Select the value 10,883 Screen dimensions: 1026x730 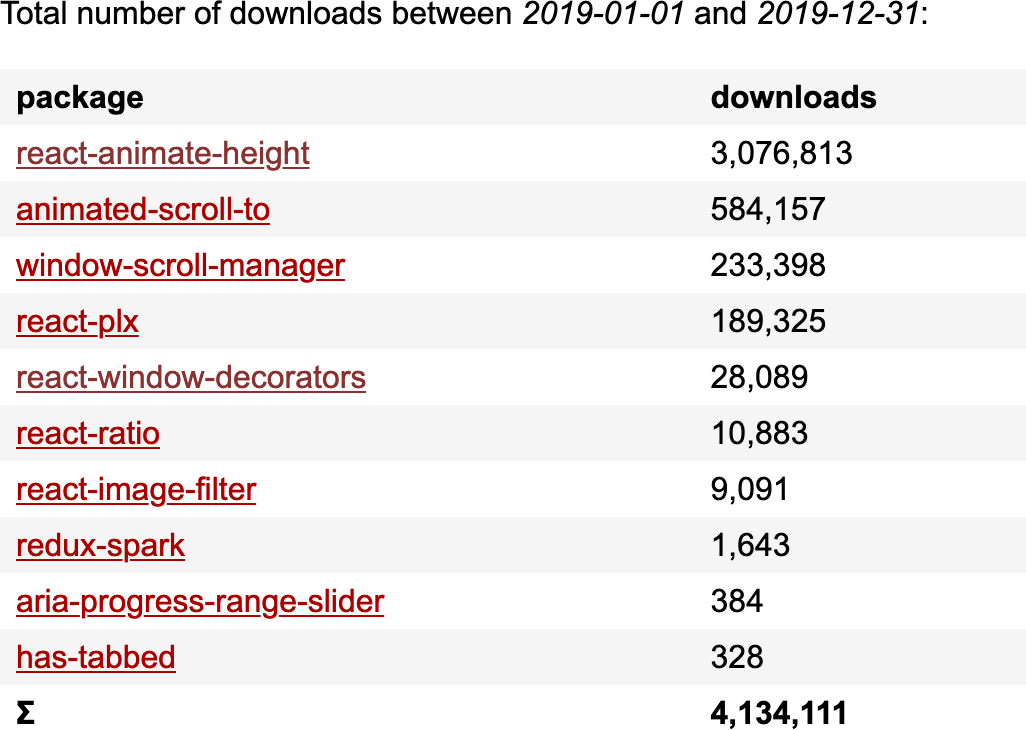[760, 434]
